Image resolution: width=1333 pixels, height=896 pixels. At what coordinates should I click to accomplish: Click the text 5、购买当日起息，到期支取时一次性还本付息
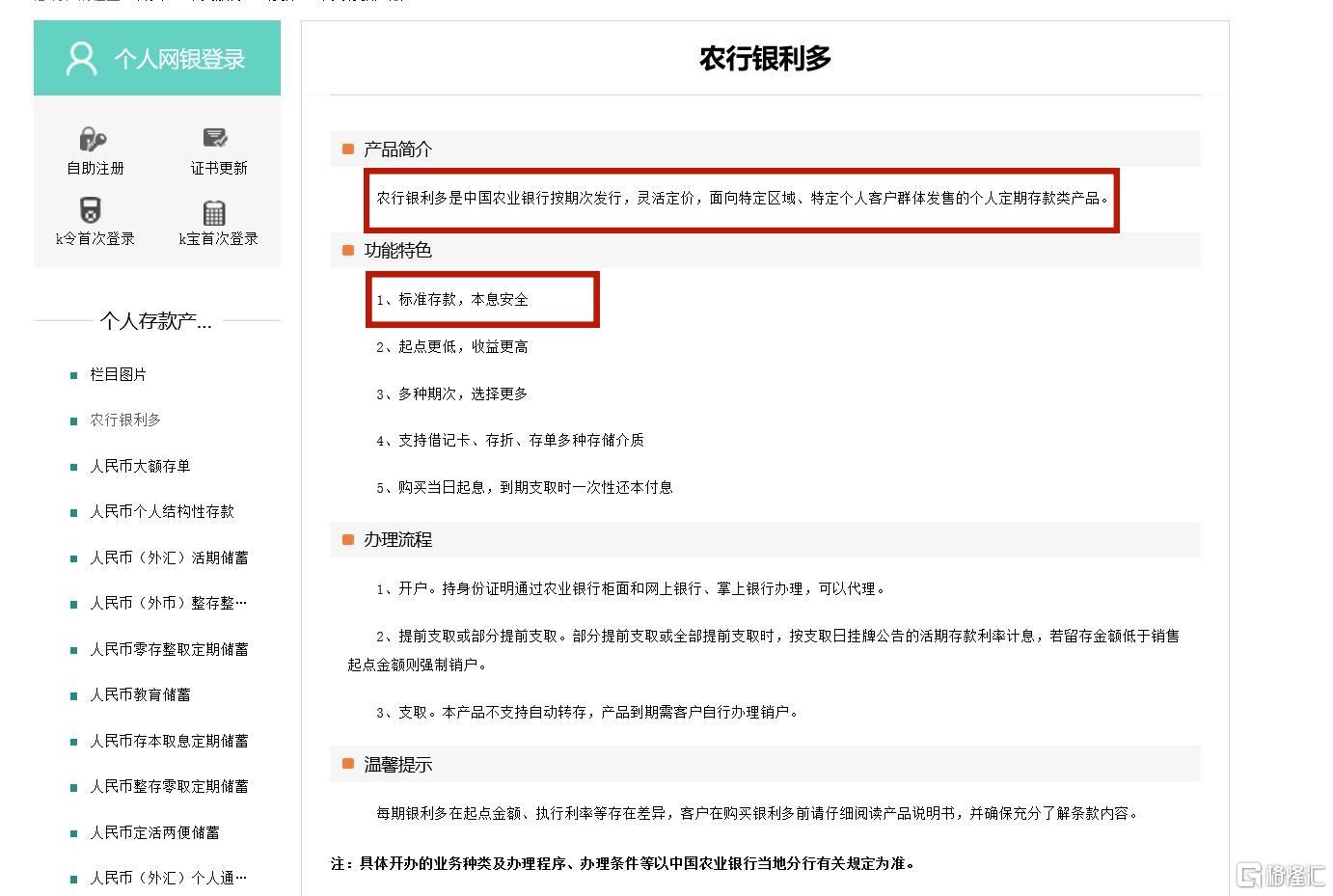525,487
